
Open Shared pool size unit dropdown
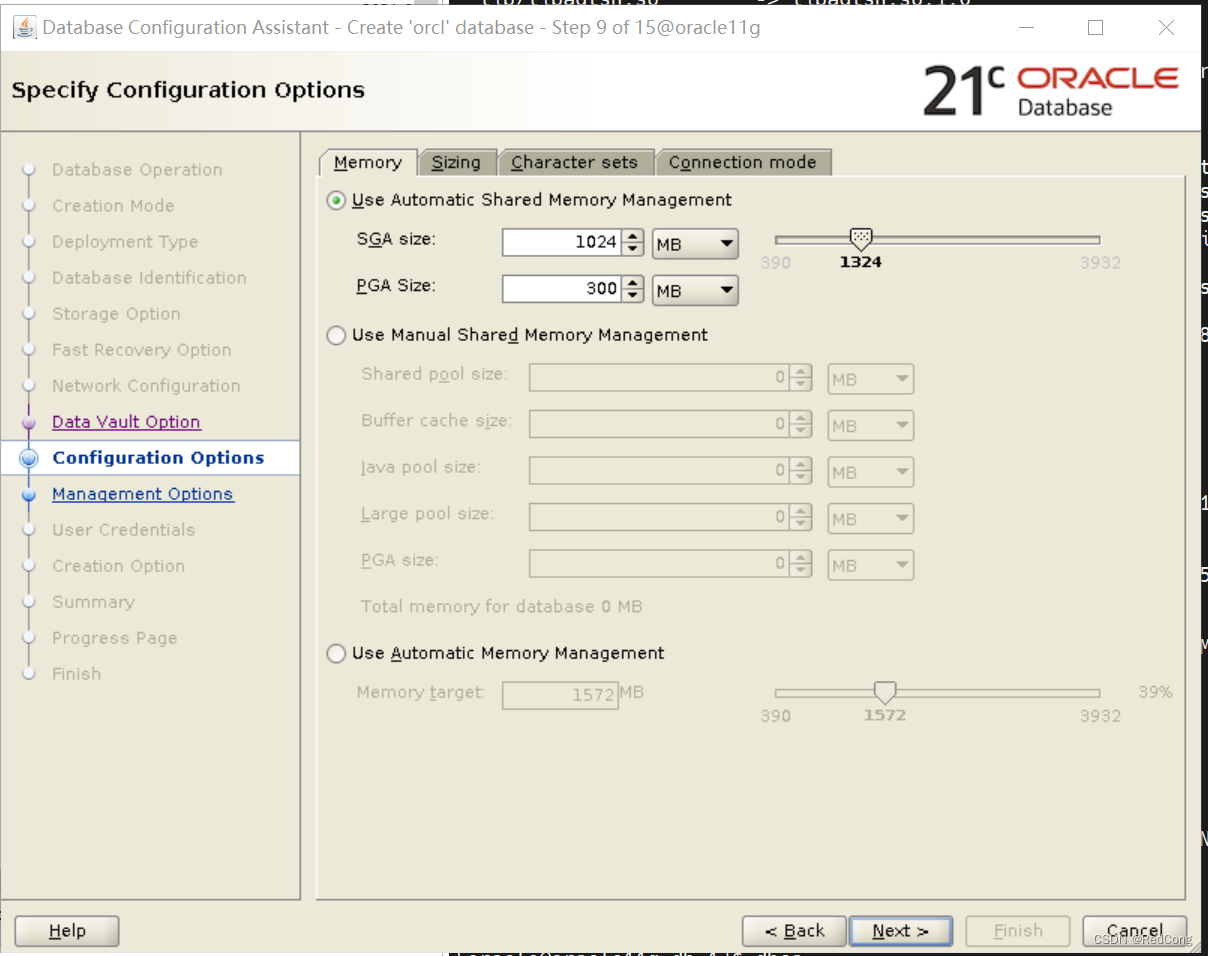point(871,380)
